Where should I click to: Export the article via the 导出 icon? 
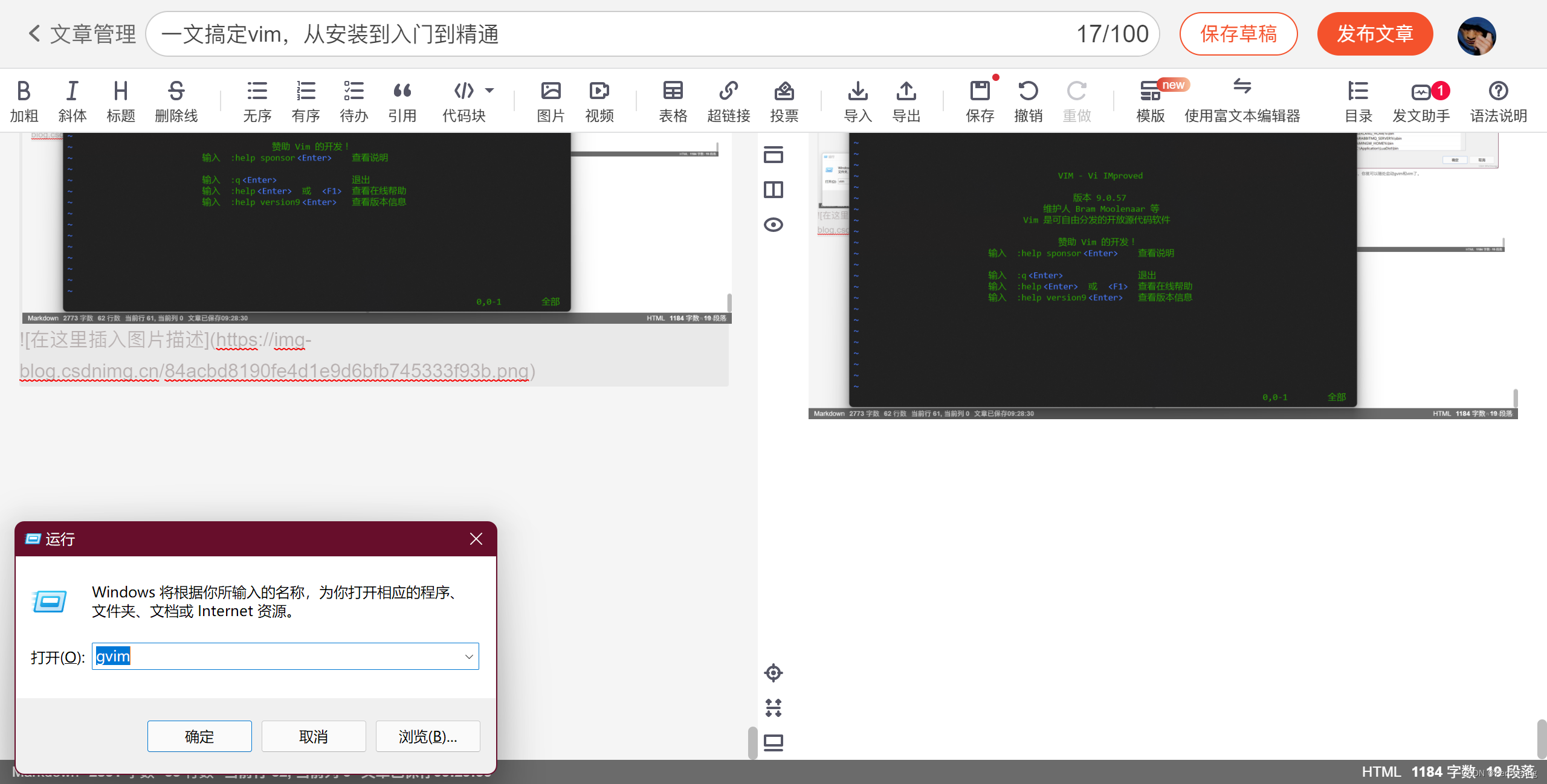point(905,100)
